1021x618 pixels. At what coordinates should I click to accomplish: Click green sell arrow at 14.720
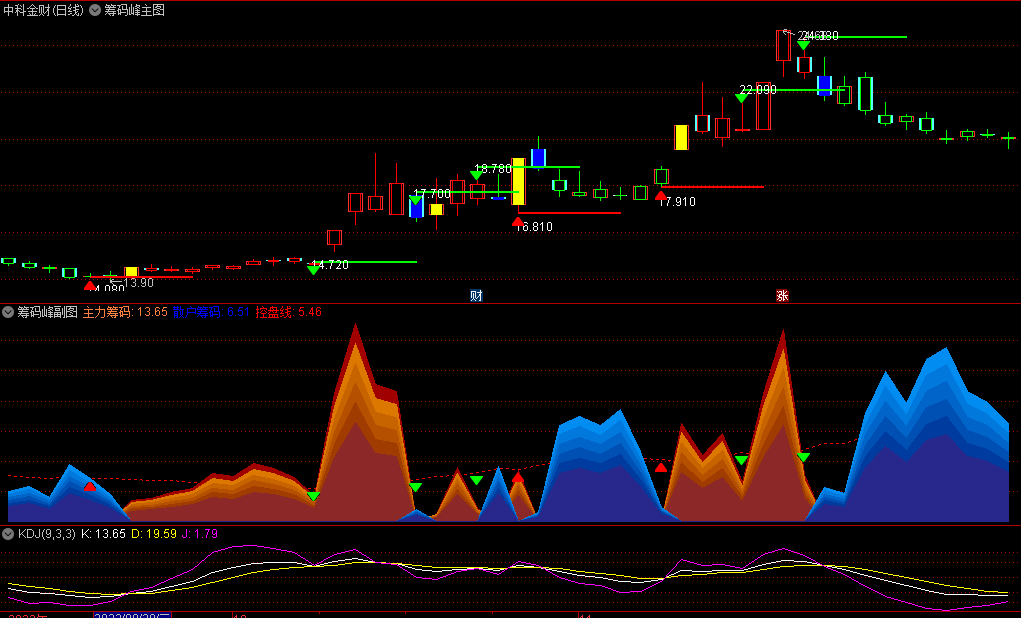click(313, 270)
